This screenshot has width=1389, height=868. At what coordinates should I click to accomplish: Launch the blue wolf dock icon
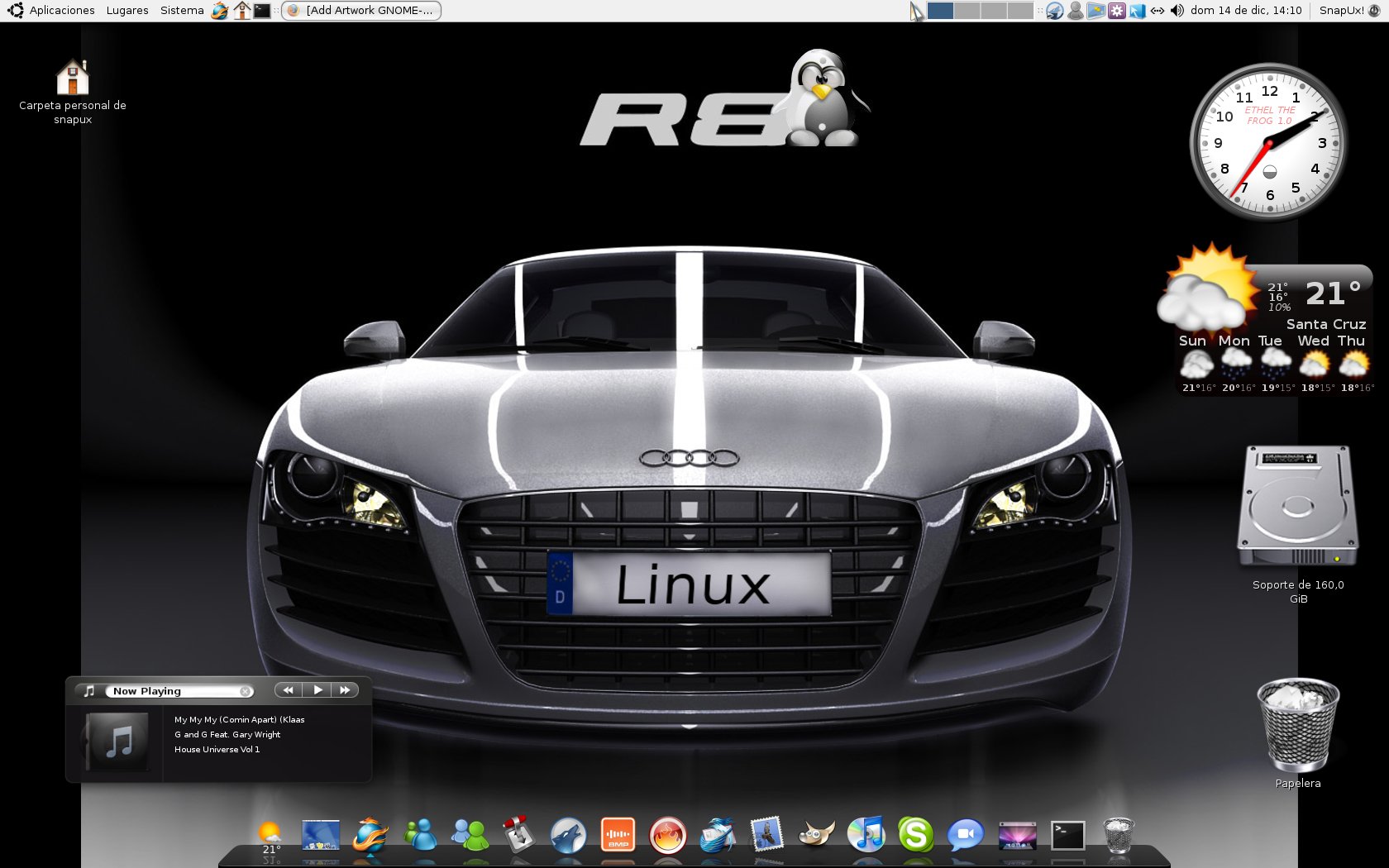coord(569,835)
